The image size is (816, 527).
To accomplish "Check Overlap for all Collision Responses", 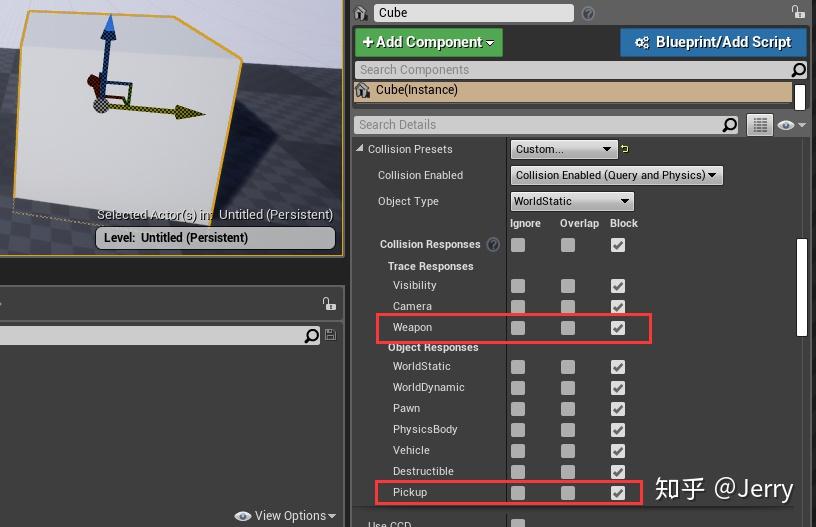I will (568, 245).
